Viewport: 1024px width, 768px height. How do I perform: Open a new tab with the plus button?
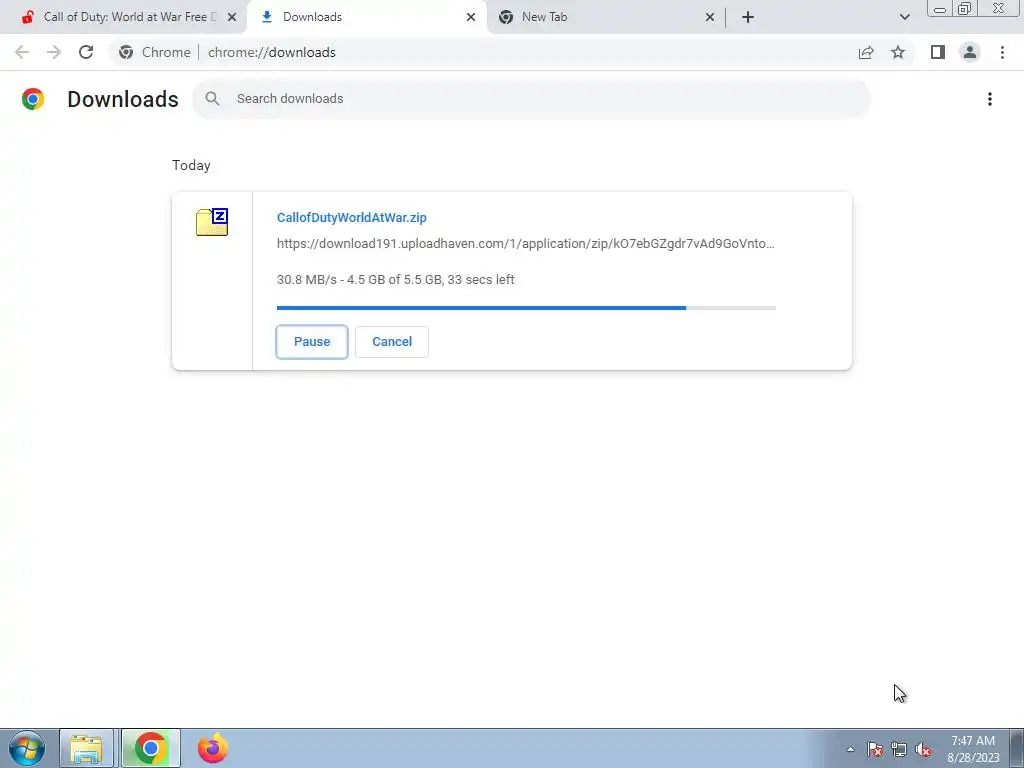tap(748, 17)
